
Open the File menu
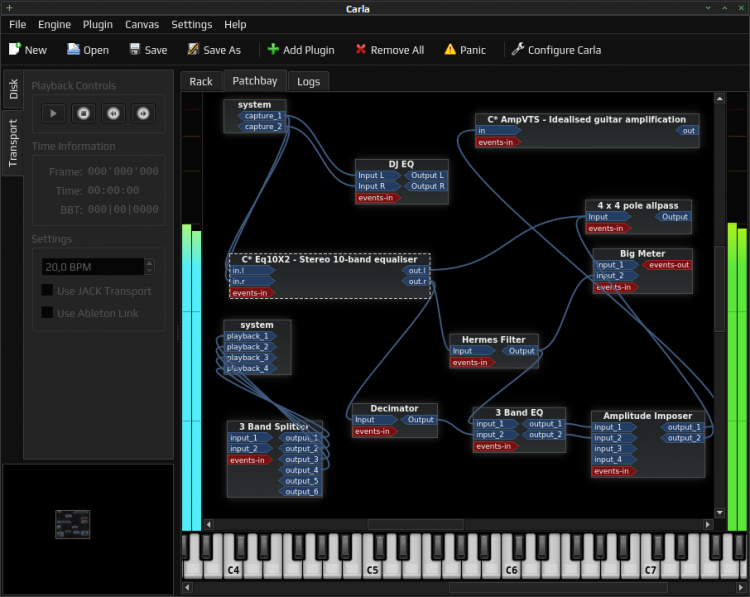click(18, 24)
